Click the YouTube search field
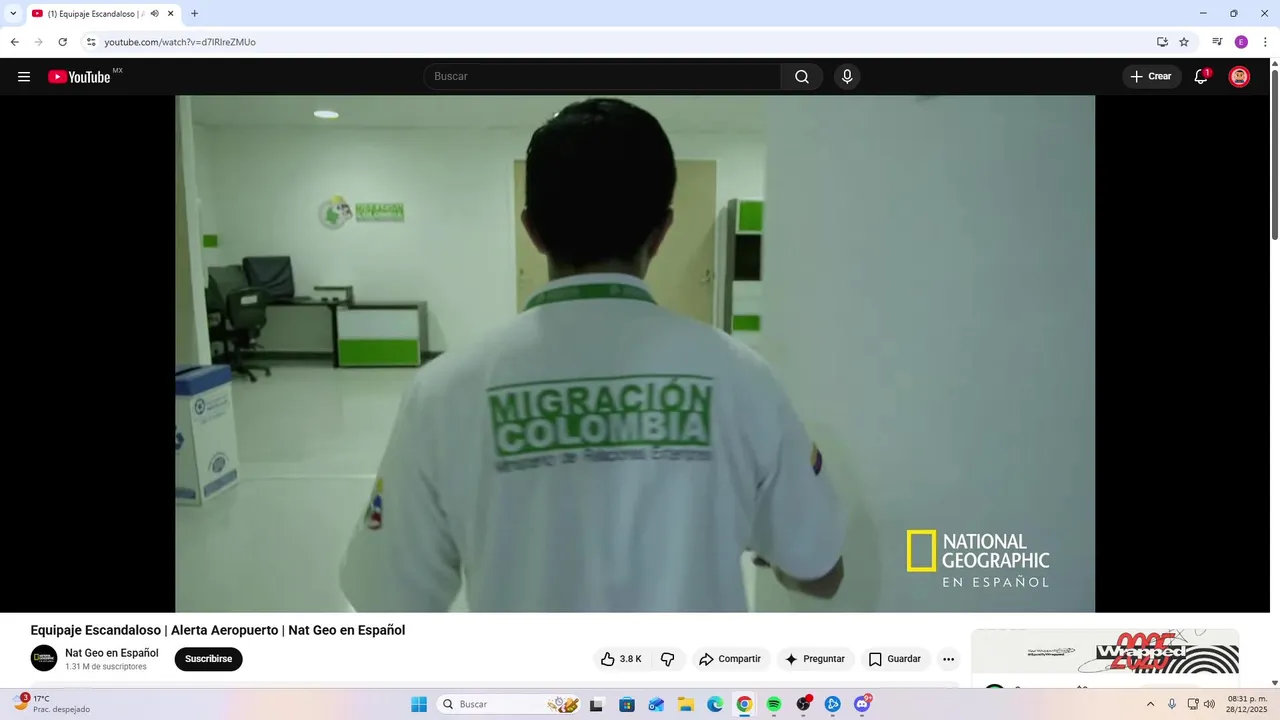This screenshot has width=1280, height=720. (x=602, y=77)
